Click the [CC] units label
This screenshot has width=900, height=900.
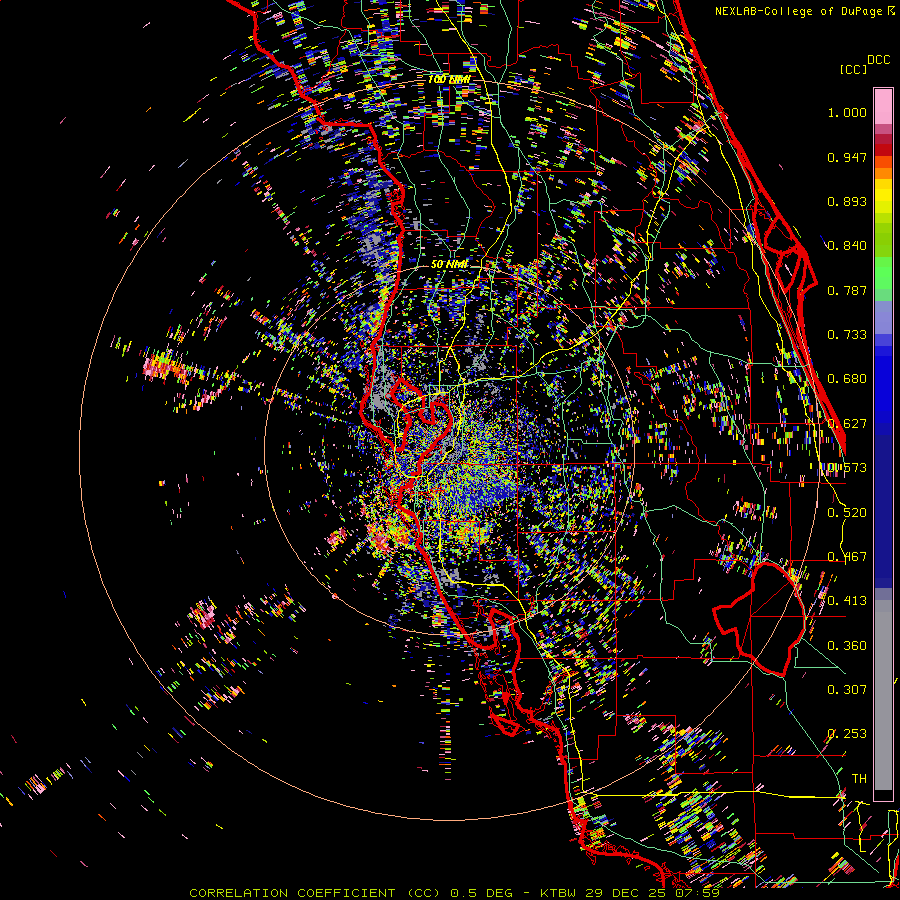click(853, 69)
